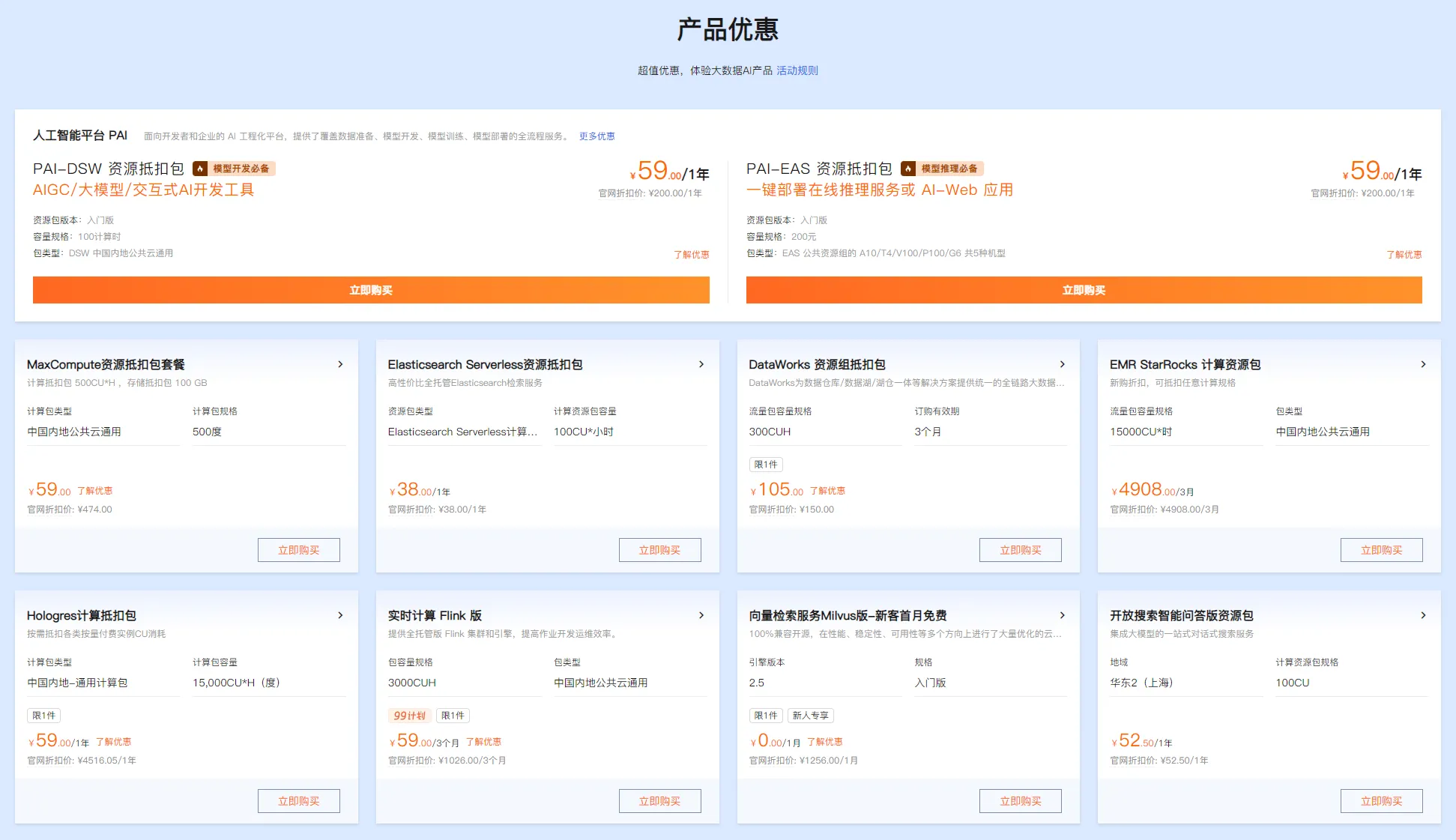Open 了解优惠 link in Hologres card
The image size is (1456, 840).
(113, 742)
